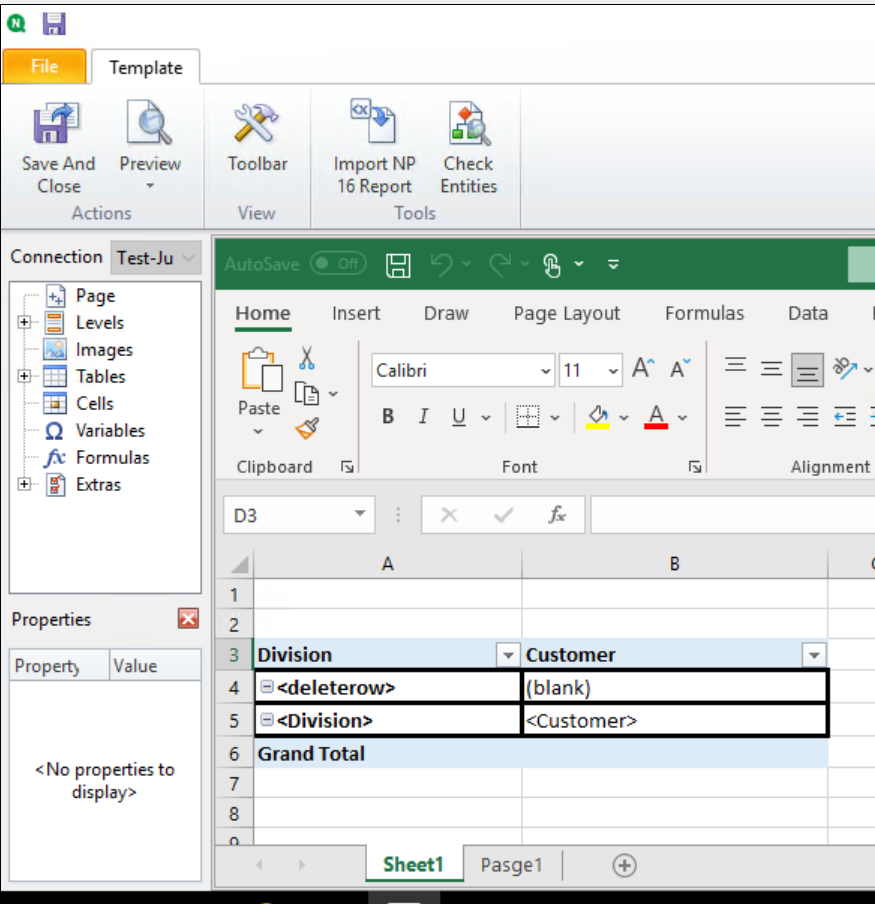Cut selection with the scissors icon
The height and width of the screenshot is (904, 875).
pyautogui.click(x=307, y=358)
